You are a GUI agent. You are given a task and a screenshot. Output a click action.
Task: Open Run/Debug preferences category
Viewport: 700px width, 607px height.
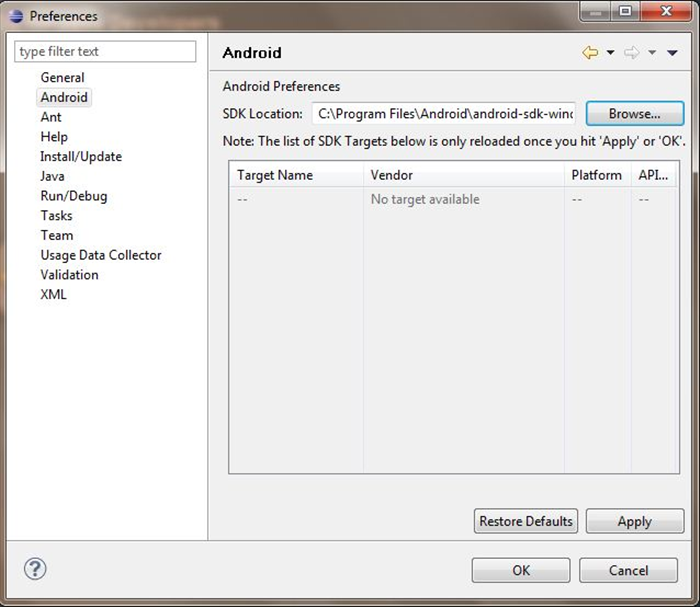click(x=74, y=196)
